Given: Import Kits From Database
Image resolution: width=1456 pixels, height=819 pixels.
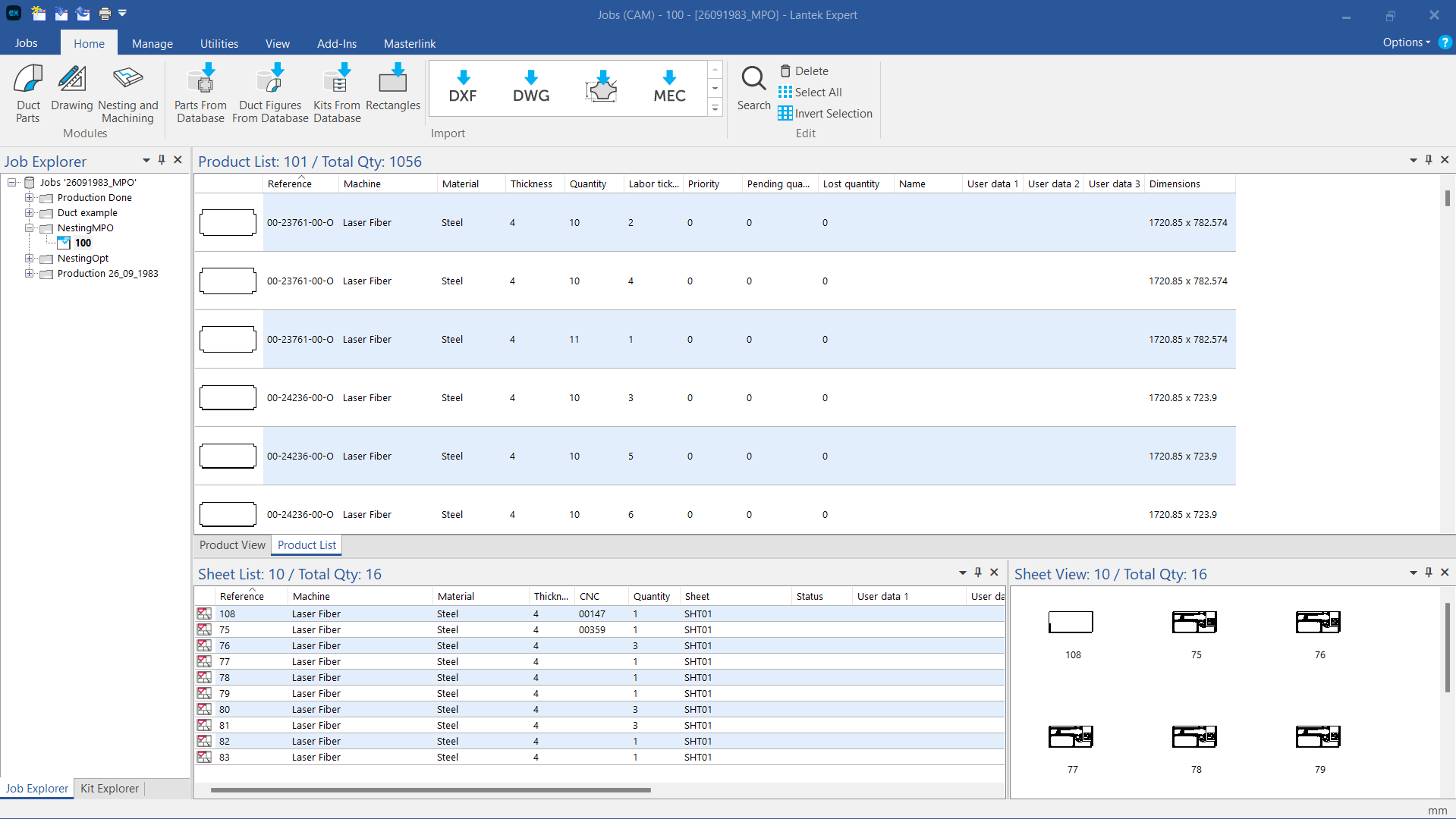Looking at the screenshot, I should pyautogui.click(x=337, y=93).
